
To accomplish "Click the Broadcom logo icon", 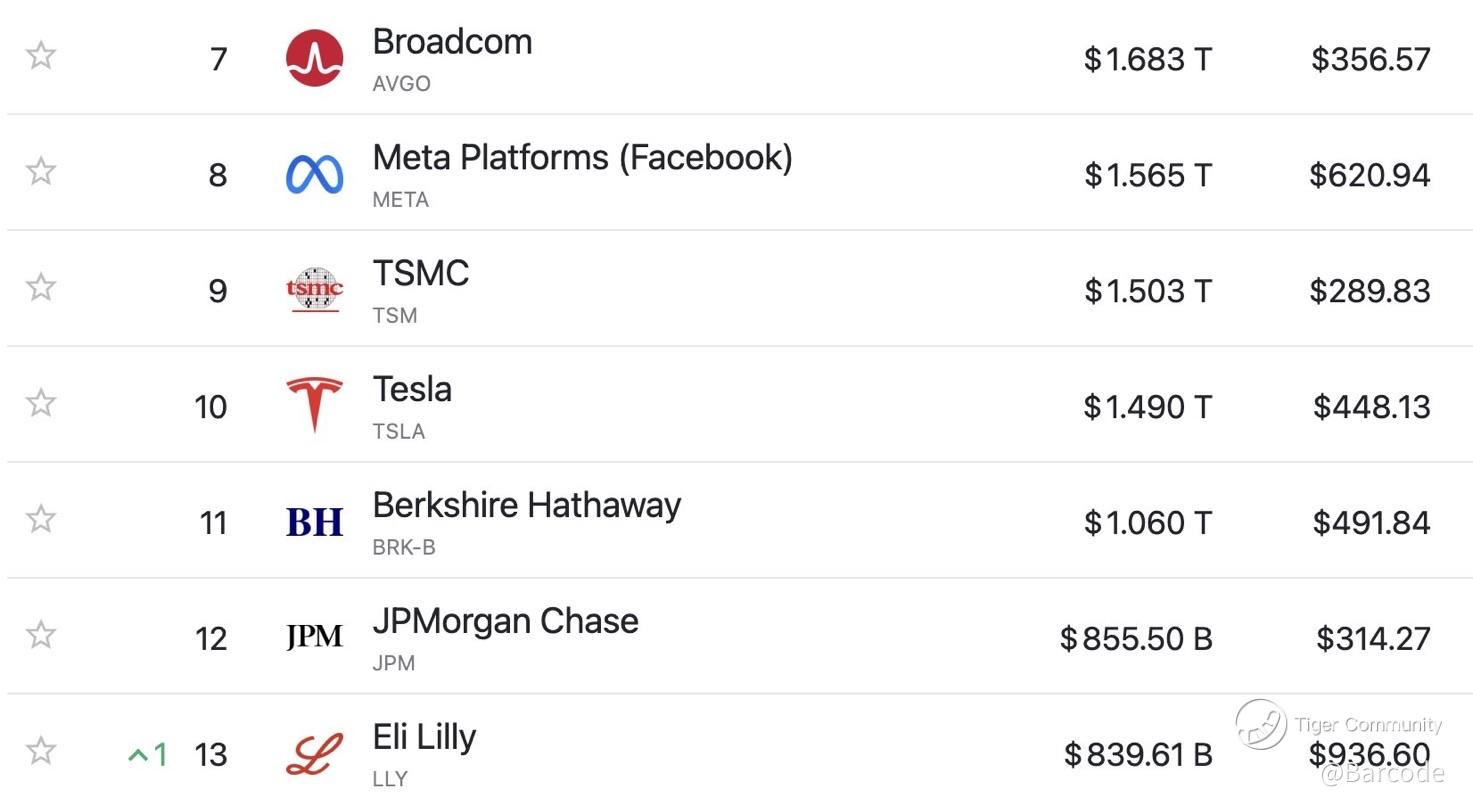I will tap(314, 58).
